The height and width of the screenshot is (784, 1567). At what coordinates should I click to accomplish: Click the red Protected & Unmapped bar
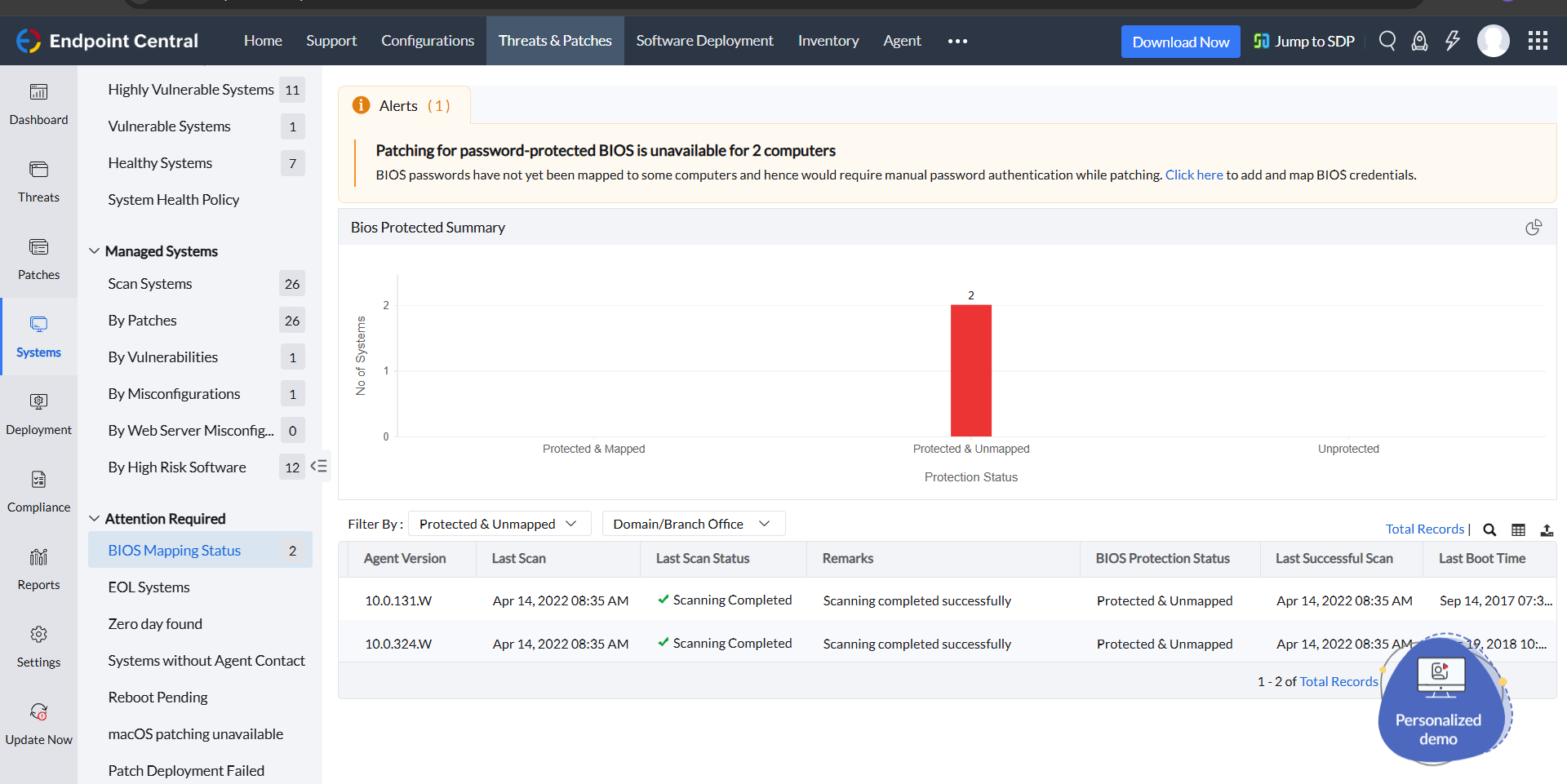tap(970, 370)
